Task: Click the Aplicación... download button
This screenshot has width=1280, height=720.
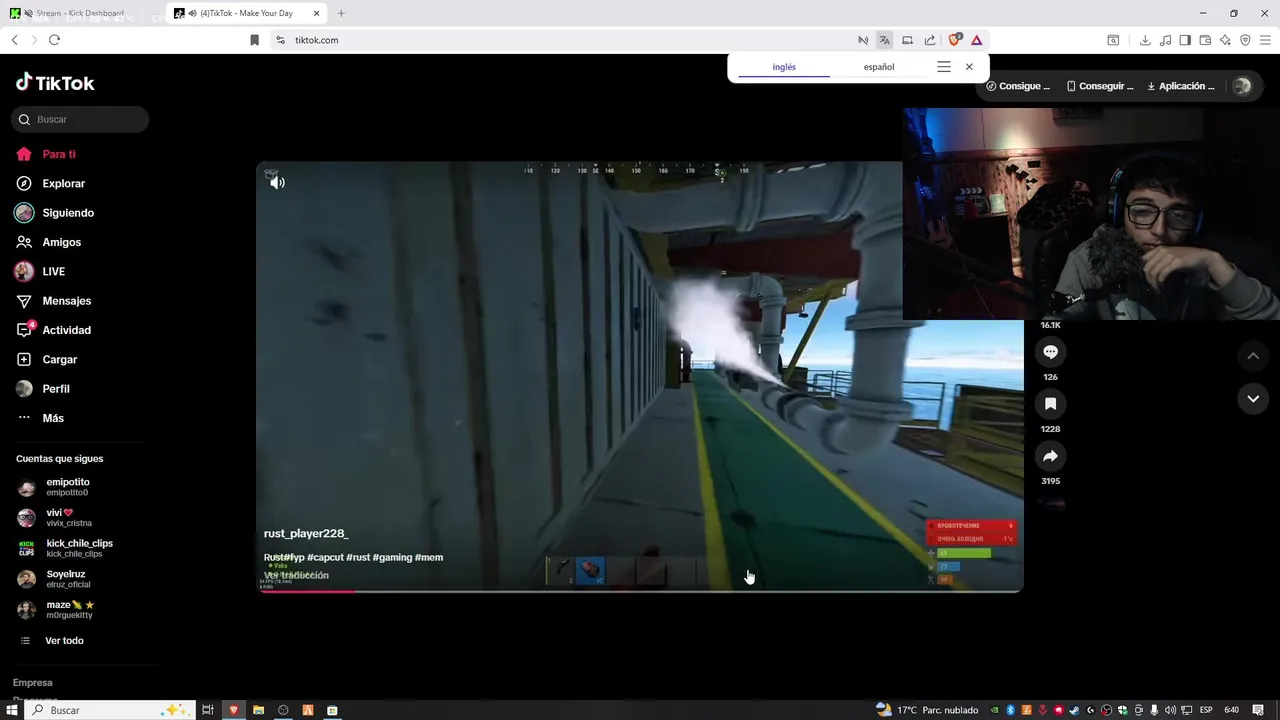Action: 1181,86
